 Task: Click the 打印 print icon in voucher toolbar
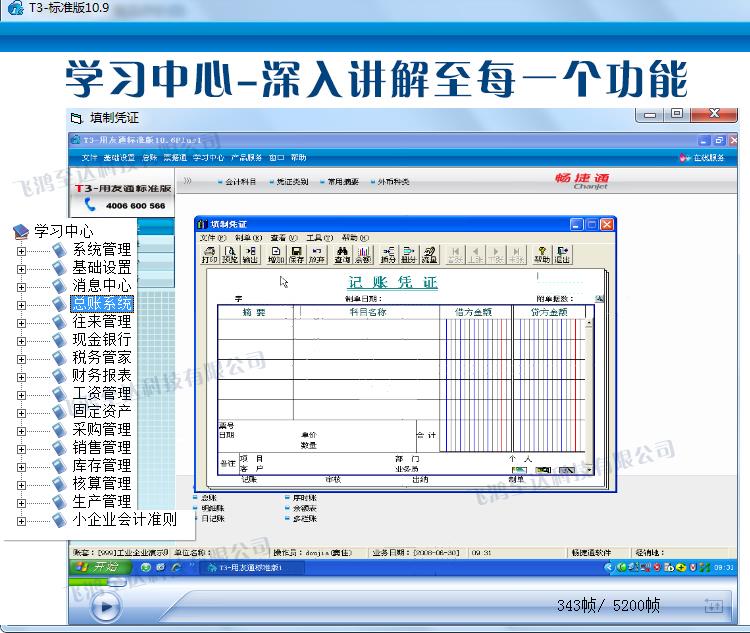[x=209, y=254]
